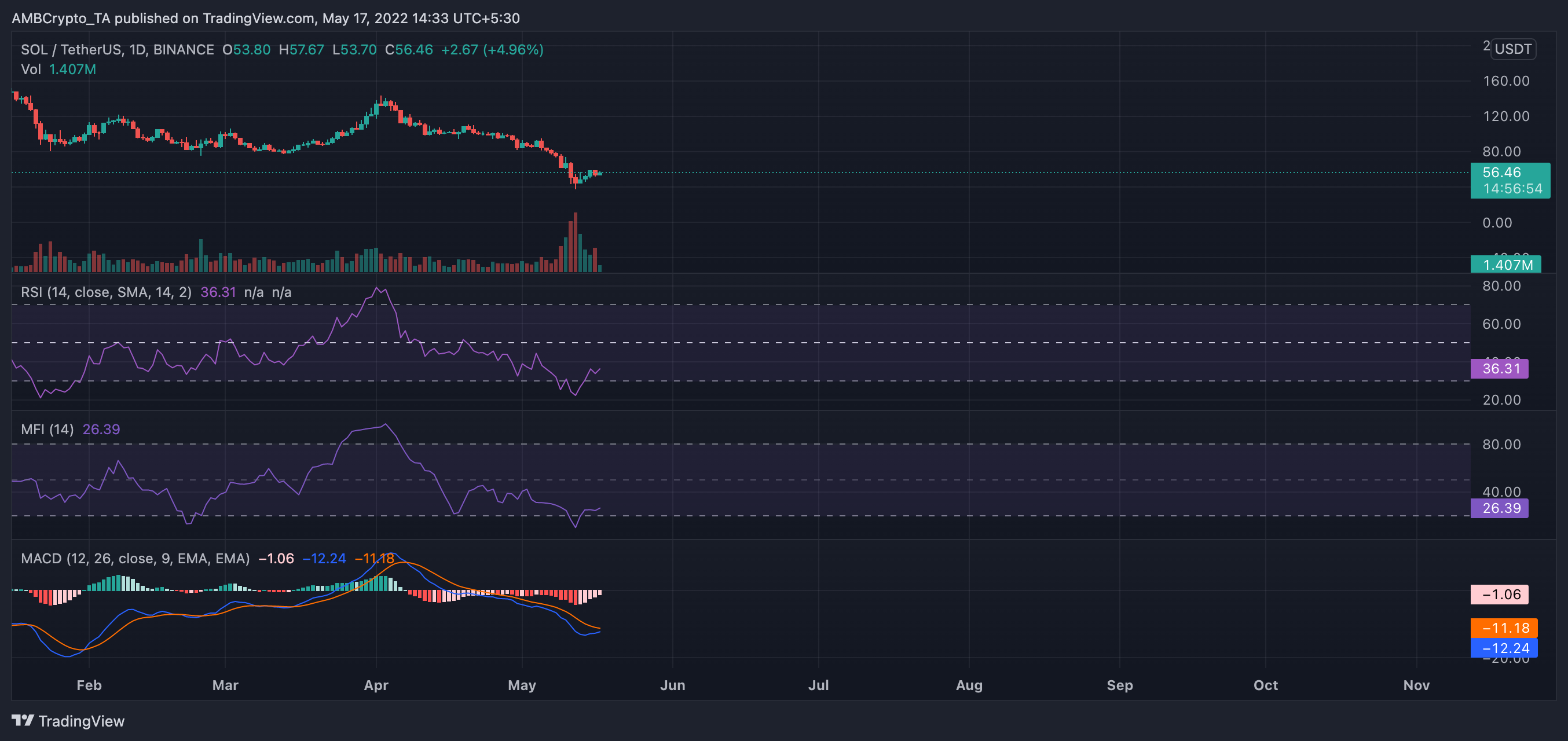Select the Apr label on the time axis

(x=376, y=685)
